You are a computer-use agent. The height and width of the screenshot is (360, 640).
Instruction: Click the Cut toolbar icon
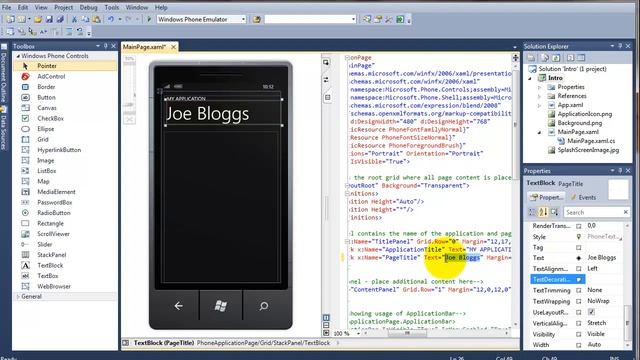pyautogui.click(x=74, y=19)
